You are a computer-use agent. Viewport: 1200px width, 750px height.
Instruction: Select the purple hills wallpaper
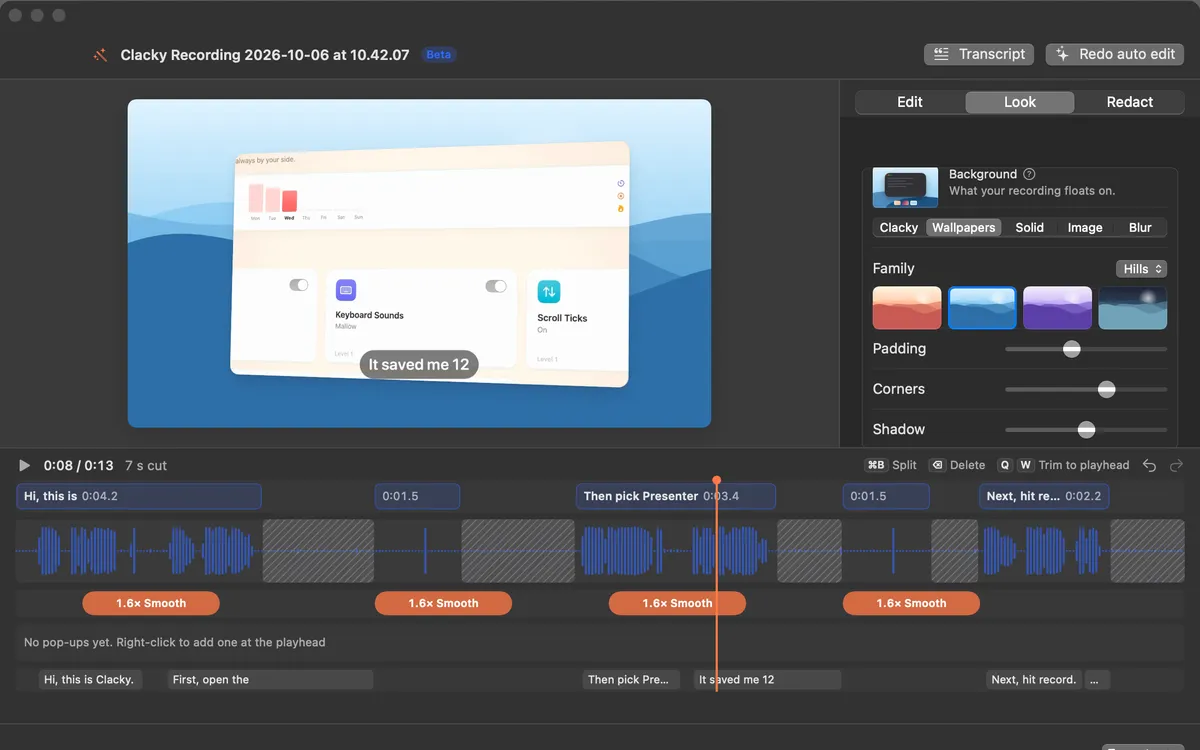click(1058, 308)
